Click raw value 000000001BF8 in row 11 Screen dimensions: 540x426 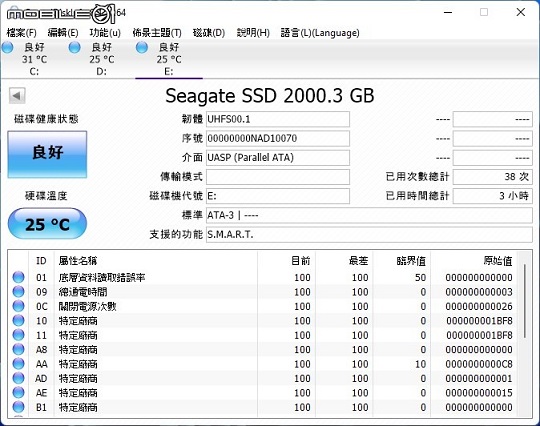tap(479, 335)
